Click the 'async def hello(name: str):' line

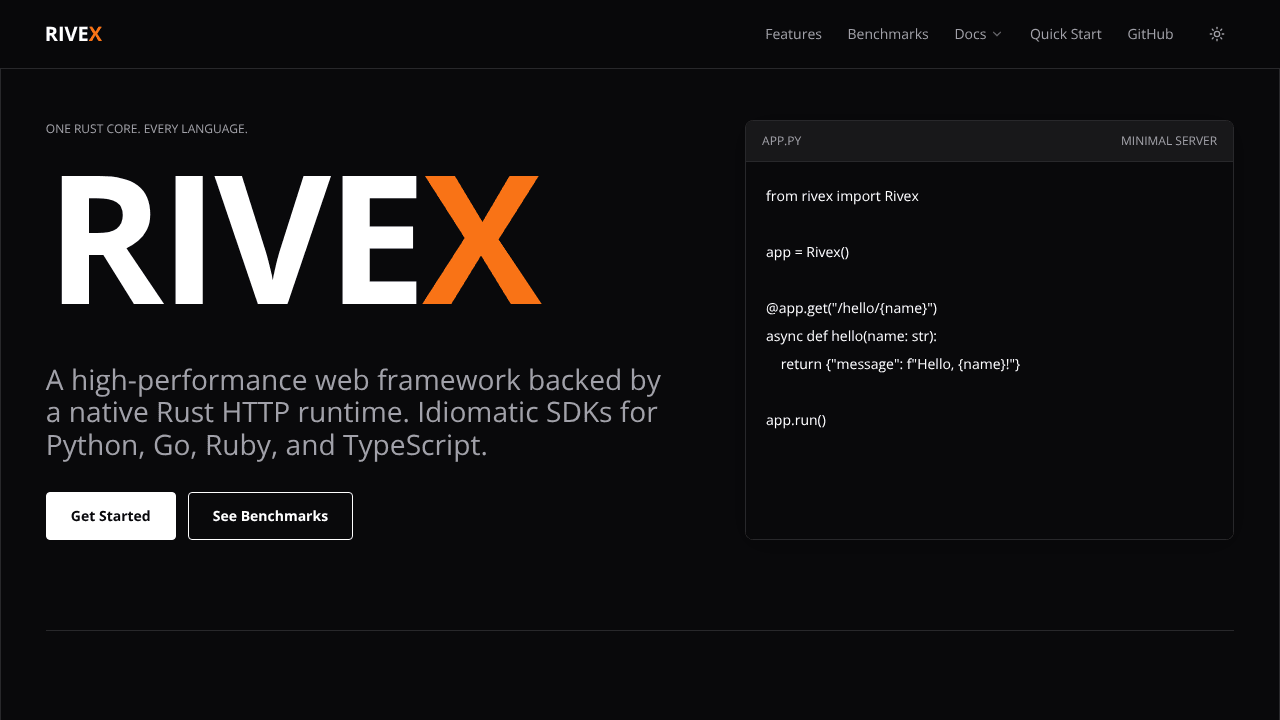pos(851,336)
